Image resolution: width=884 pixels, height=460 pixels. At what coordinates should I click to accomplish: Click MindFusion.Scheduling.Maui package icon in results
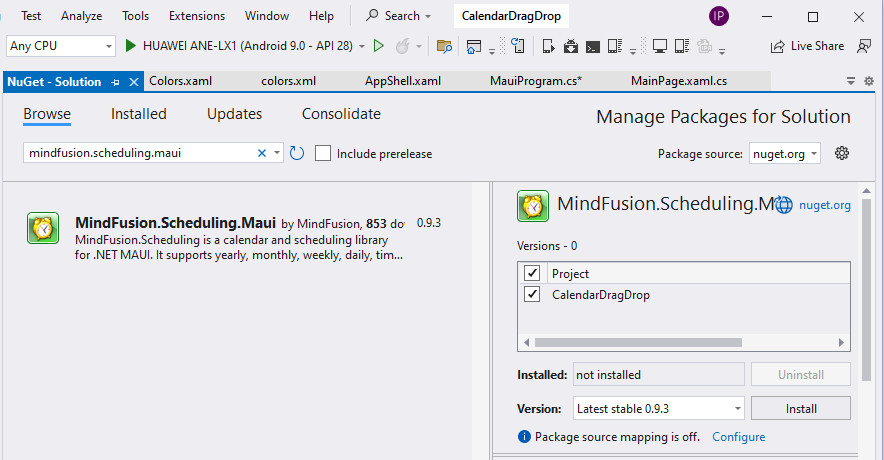tap(43, 228)
